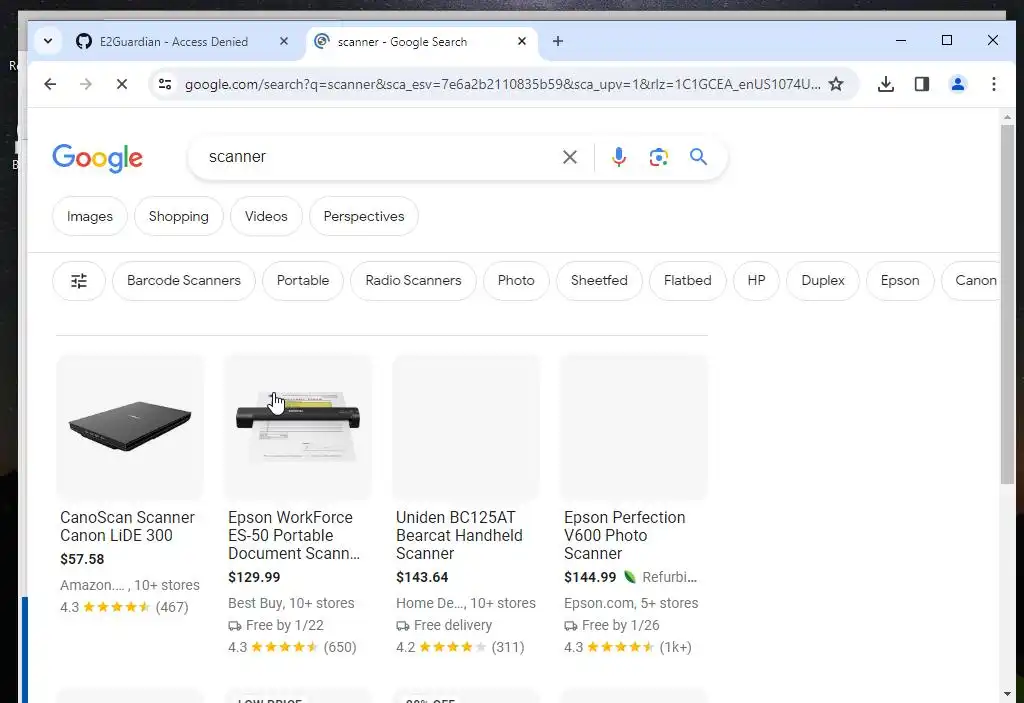View site information icon in address bar
Image resolution: width=1024 pixels, height=703 pixels.
pyautogui.click(x=165, y=84)
